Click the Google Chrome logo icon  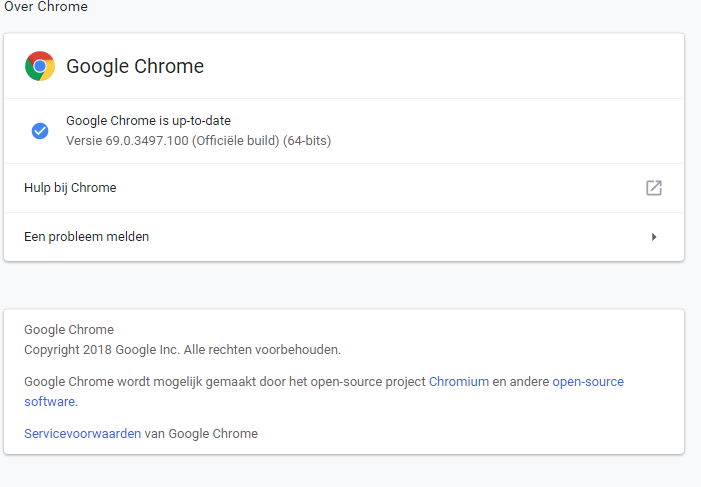coord(40,66)
